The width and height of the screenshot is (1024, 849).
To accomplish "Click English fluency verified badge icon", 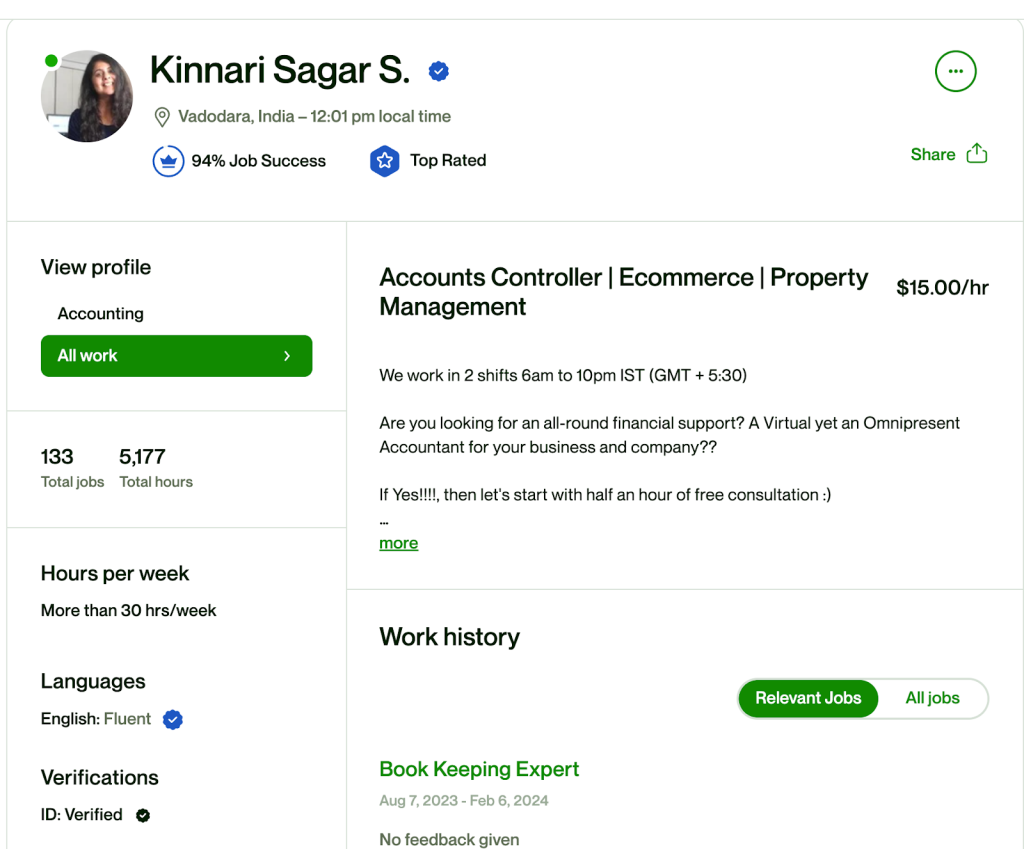I will (x=173, y=719).
